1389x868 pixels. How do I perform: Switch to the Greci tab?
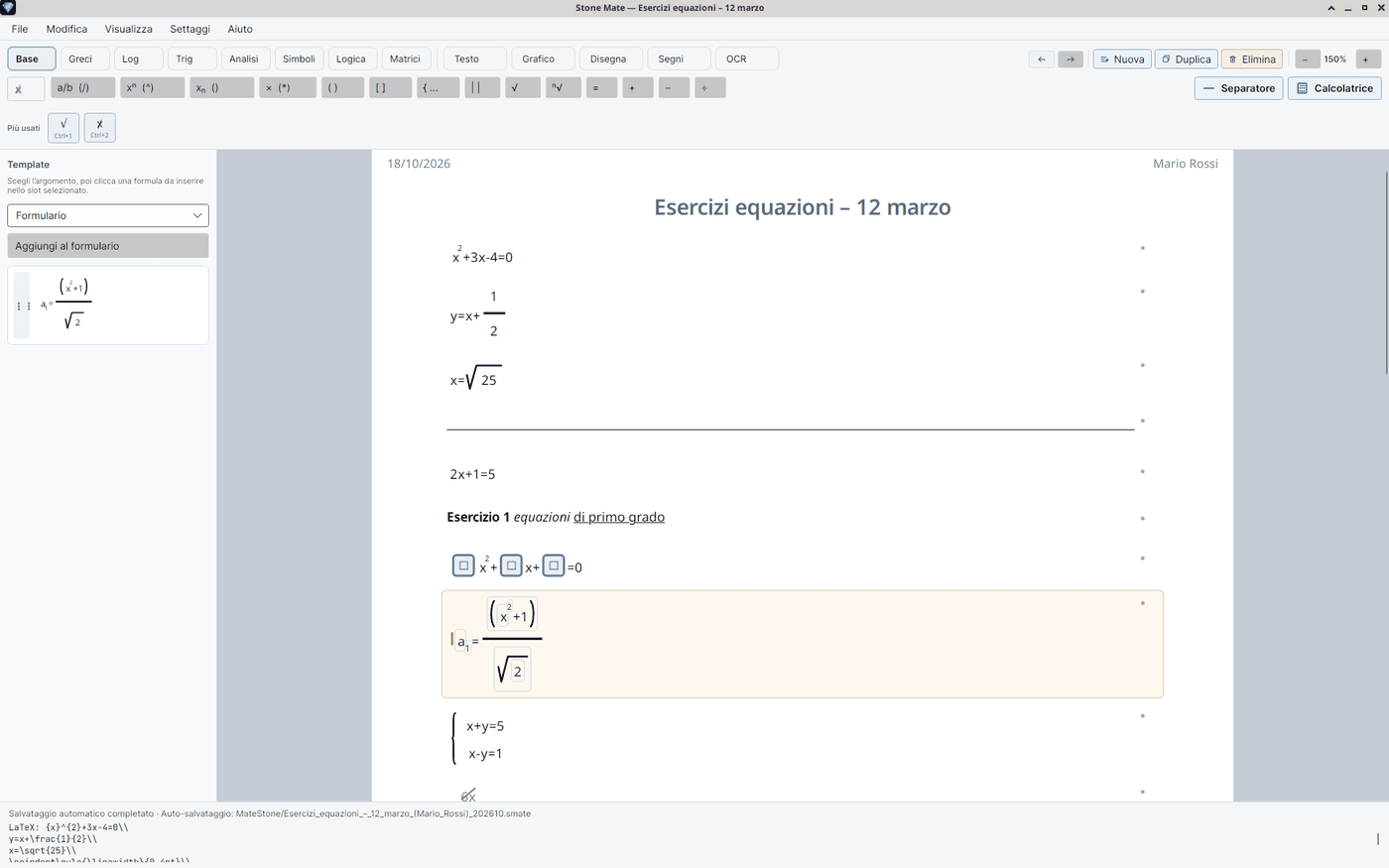(x=85, y=59)
